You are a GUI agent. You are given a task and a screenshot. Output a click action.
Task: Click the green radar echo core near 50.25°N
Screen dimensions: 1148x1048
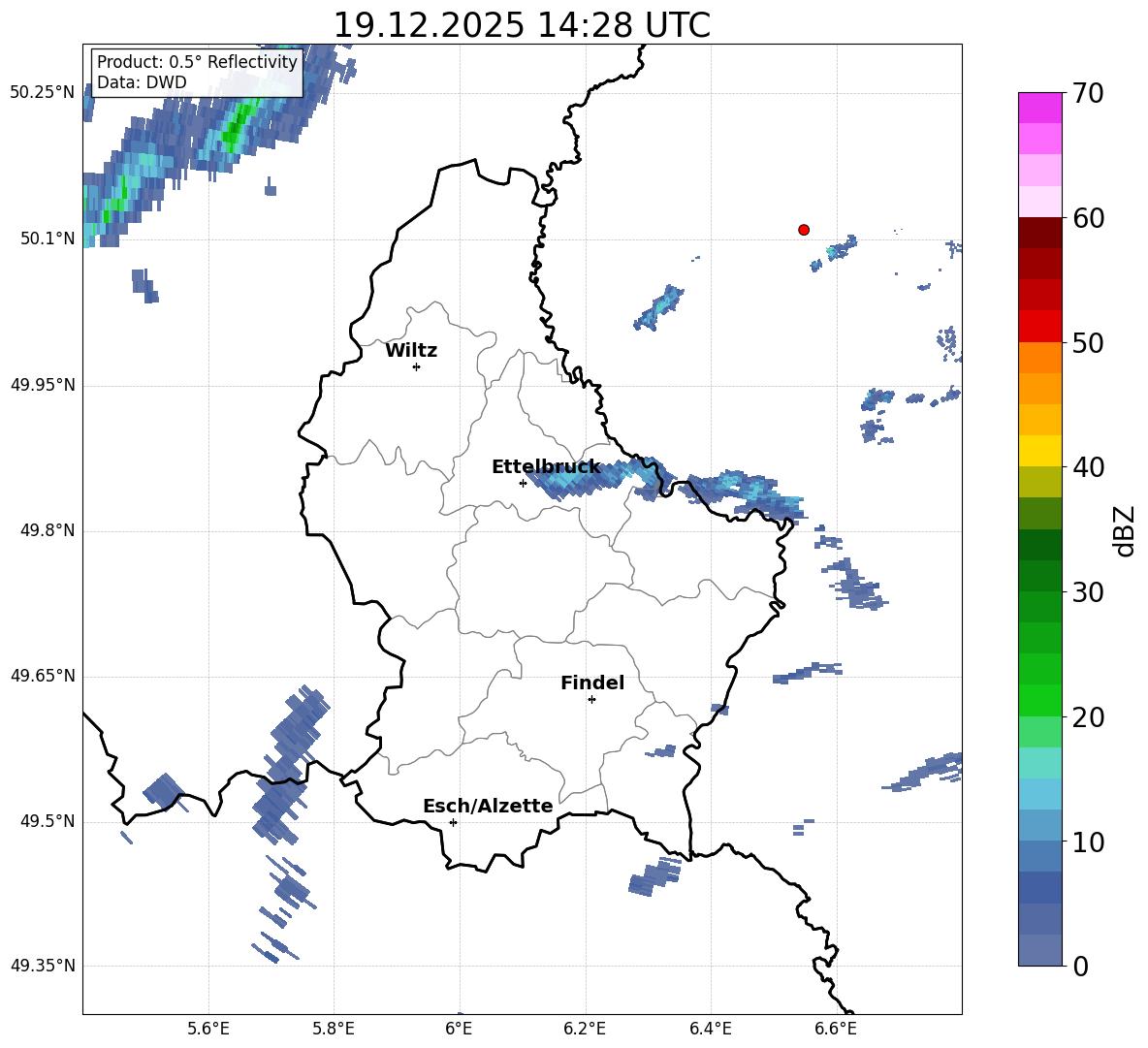click(x=239, y=124)
